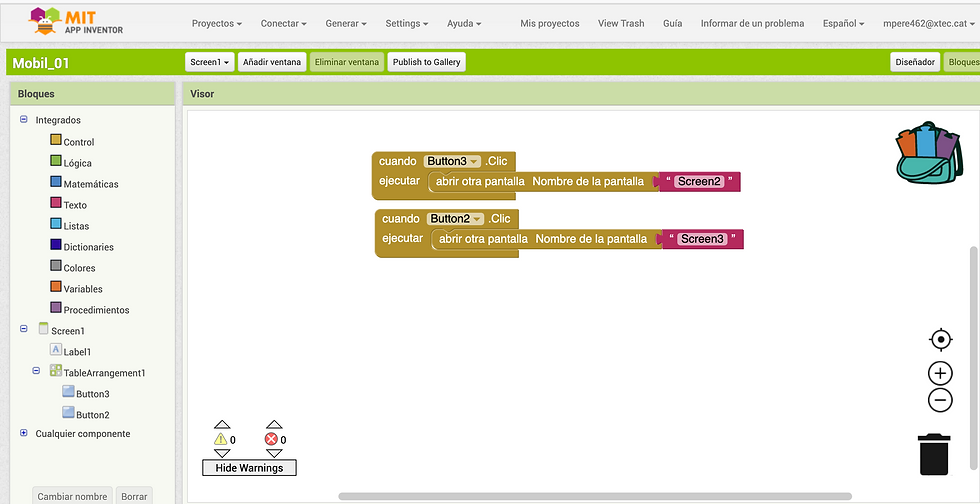Click the Eliminar ventana button
The height and width of the screenshot is (504, 980).
pos(347,62)
